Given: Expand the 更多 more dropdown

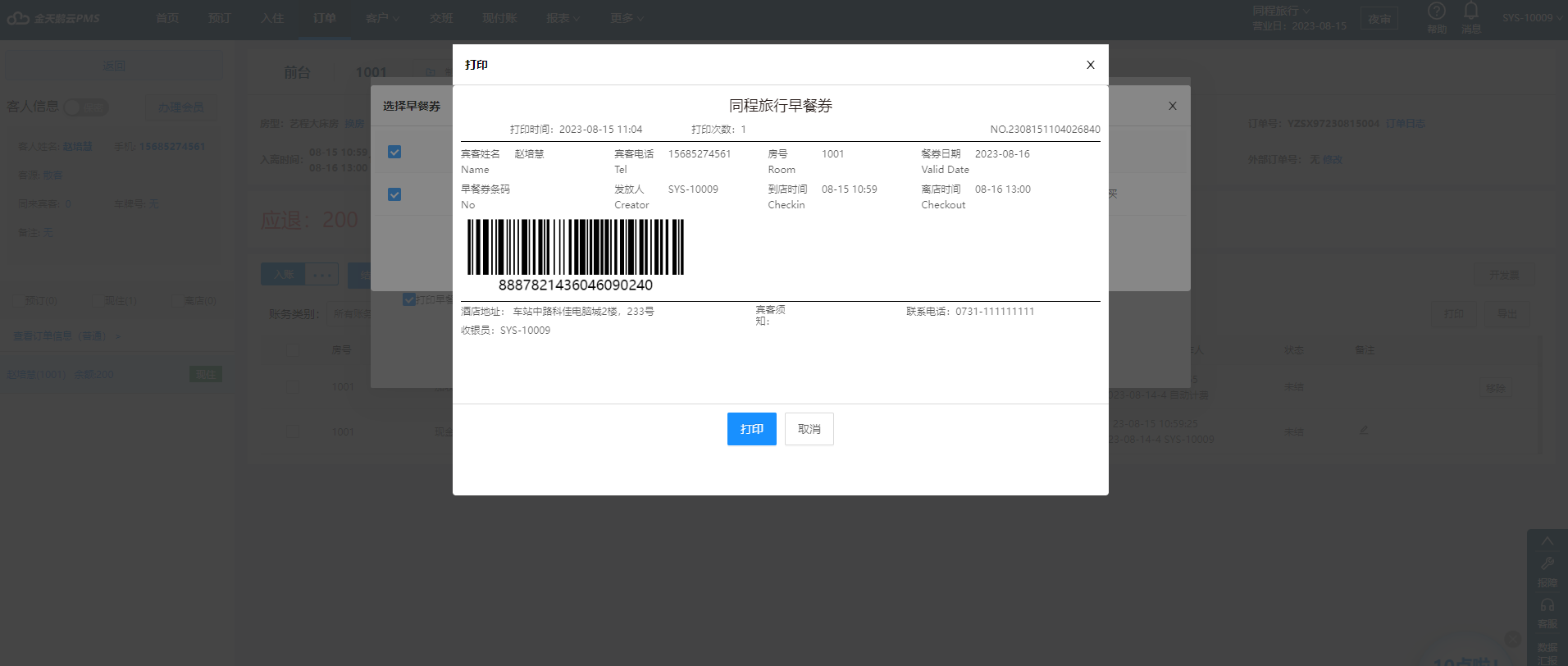Looking at the screenshot, I should click(627, 18).
